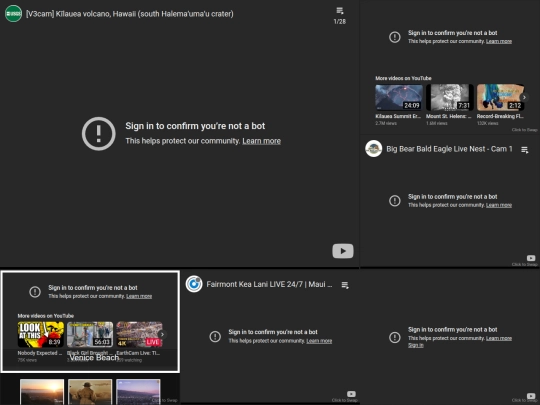Screen dimensions: 540x405
Task: Click Learn more in Fairmont Kea Lani player
Action: [x=319, y=341]
